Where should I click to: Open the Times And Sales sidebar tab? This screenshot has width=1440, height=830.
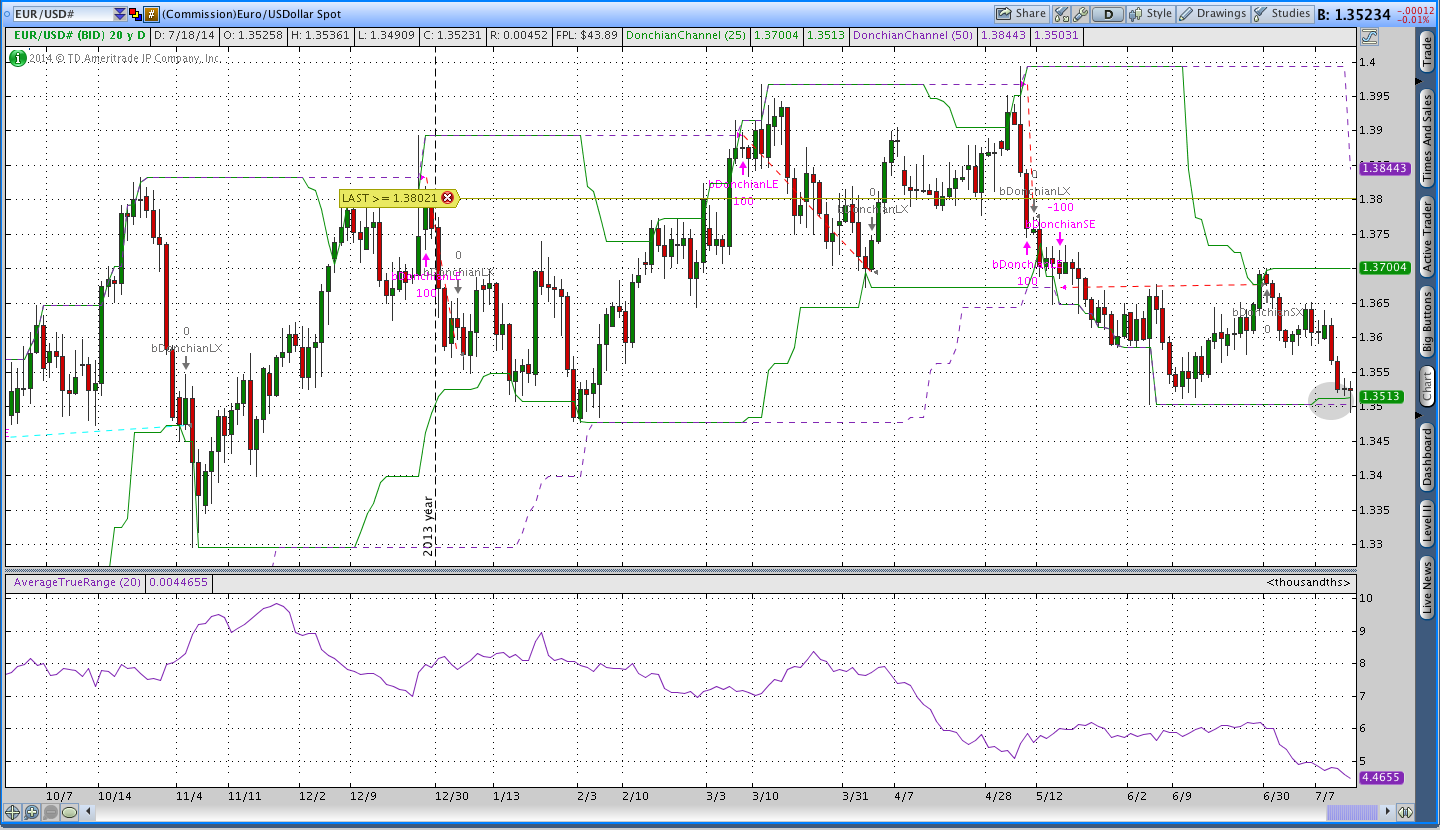1427,136
